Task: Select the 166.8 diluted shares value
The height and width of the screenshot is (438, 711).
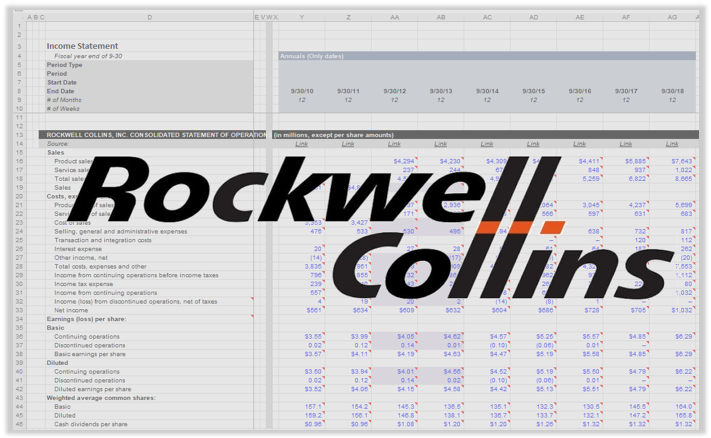Action: pos(684,415)
